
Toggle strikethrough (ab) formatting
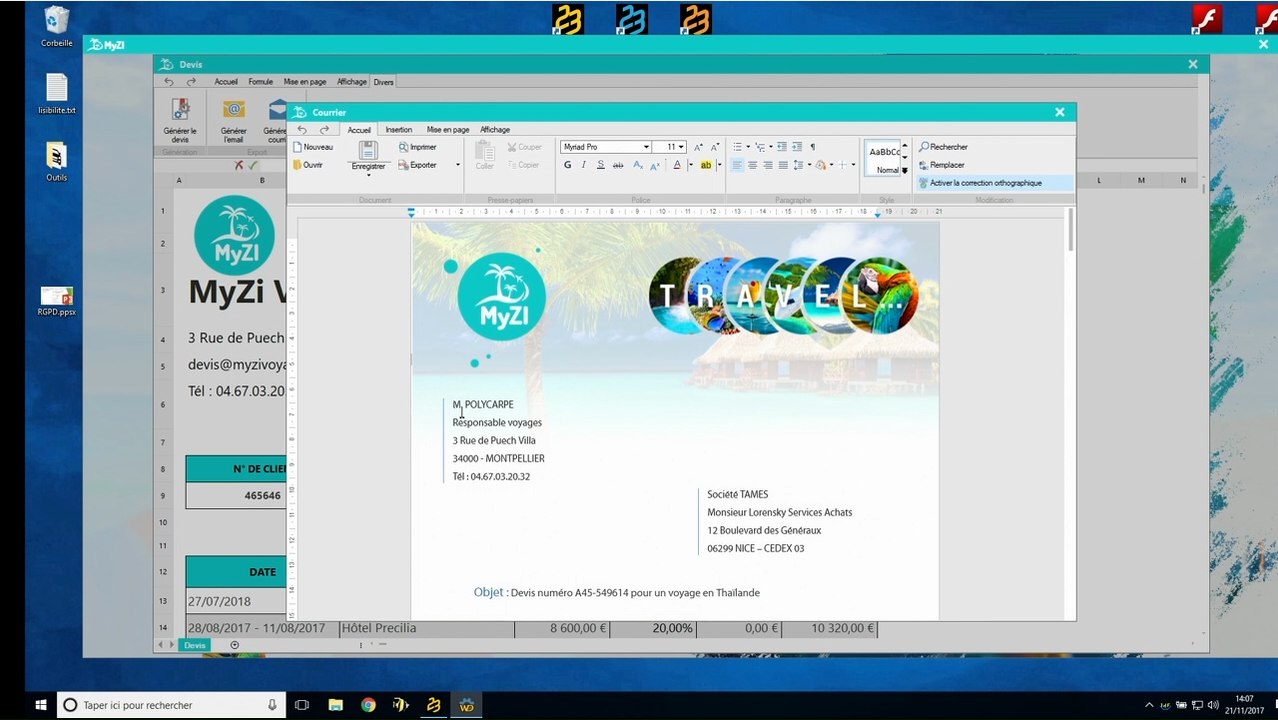point(618,165)
